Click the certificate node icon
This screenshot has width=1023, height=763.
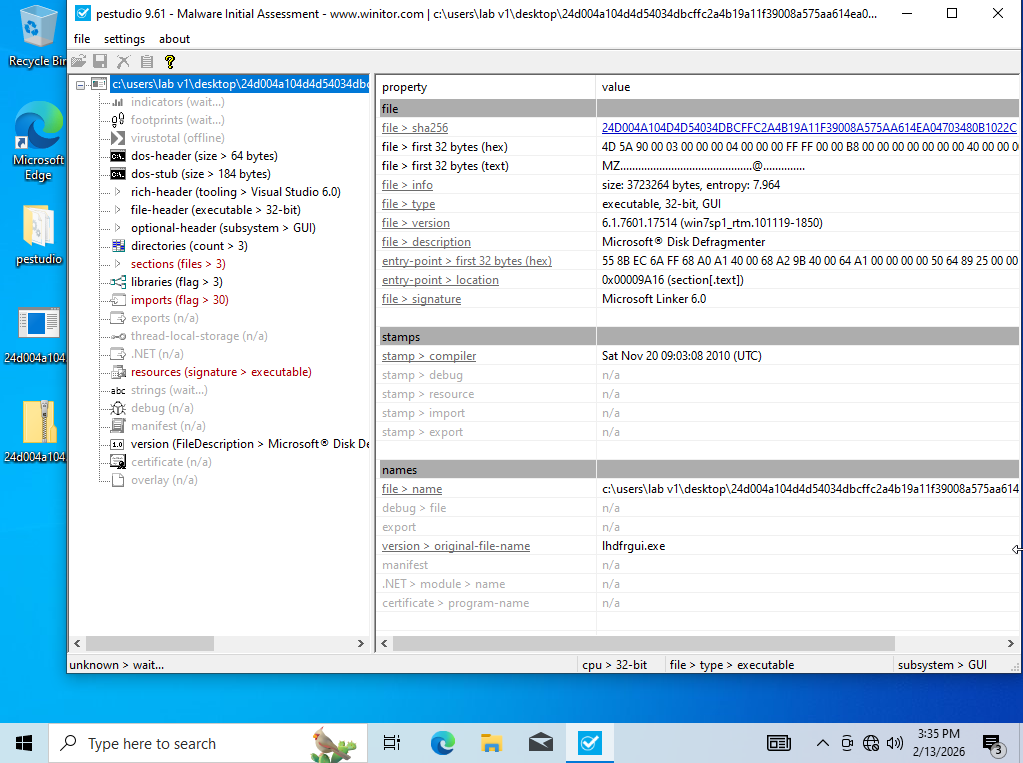(118, 462)
